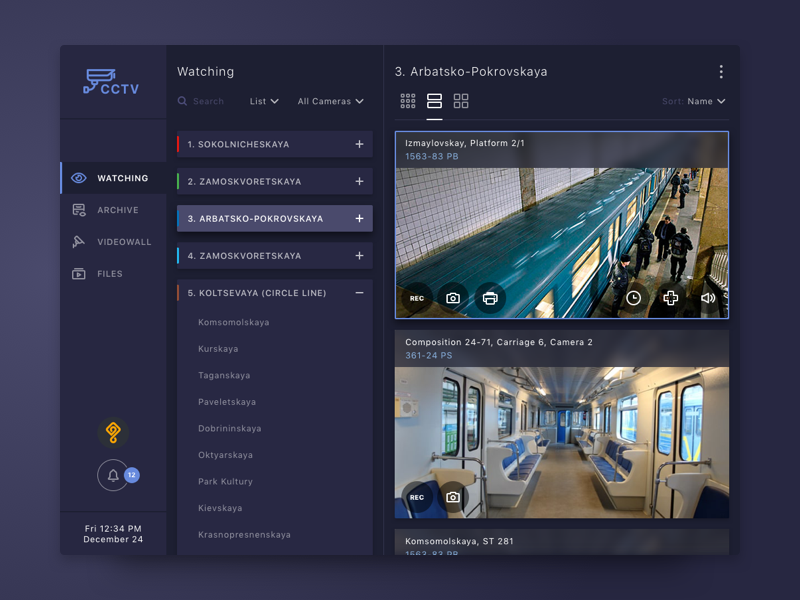Go to the Videowall section
Viewport: 800px width, 600px height.
[x=123, y=242]
